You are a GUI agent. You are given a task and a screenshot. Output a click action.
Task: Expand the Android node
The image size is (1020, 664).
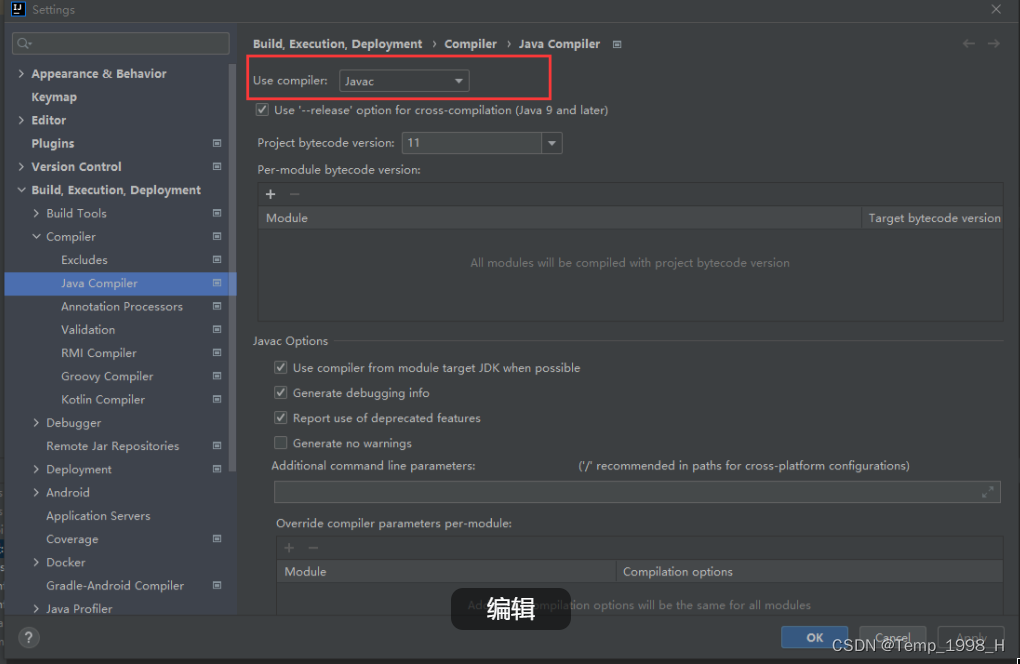[x=36, y=493]
